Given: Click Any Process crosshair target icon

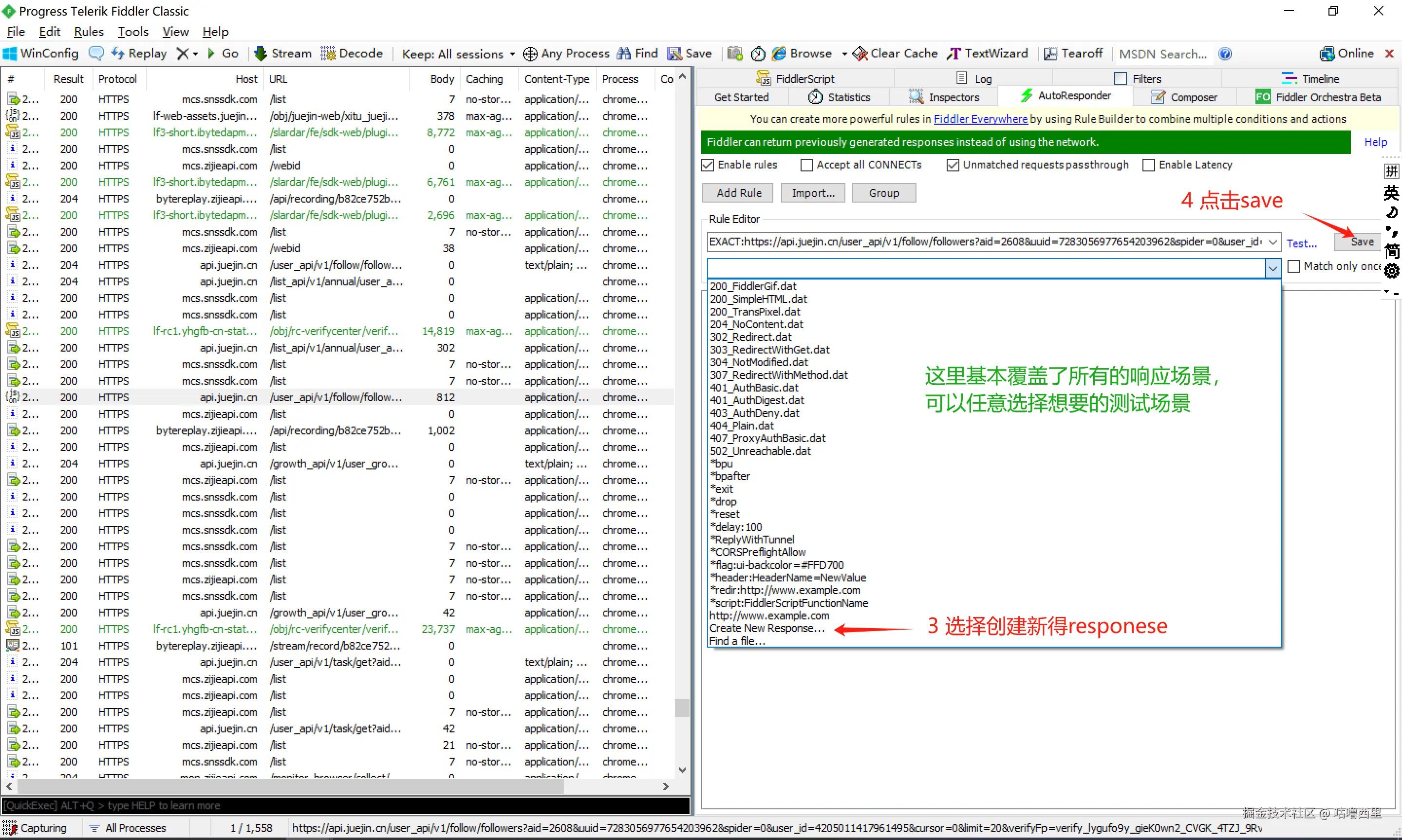Looking at the screenshot, I should [530, 54].
